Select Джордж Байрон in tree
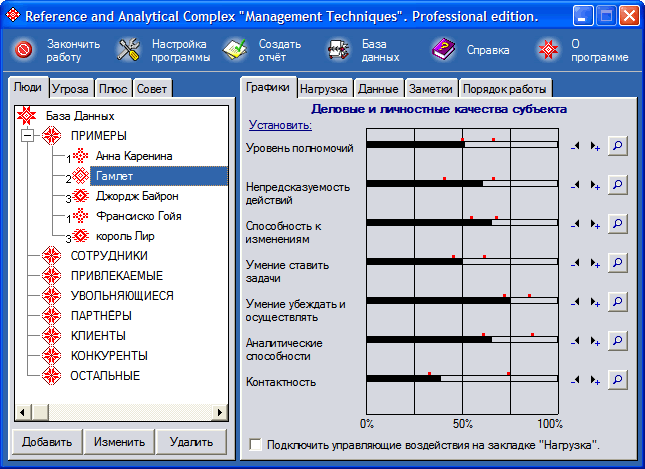Screen dimensions: 645x469 pos(137,196)
